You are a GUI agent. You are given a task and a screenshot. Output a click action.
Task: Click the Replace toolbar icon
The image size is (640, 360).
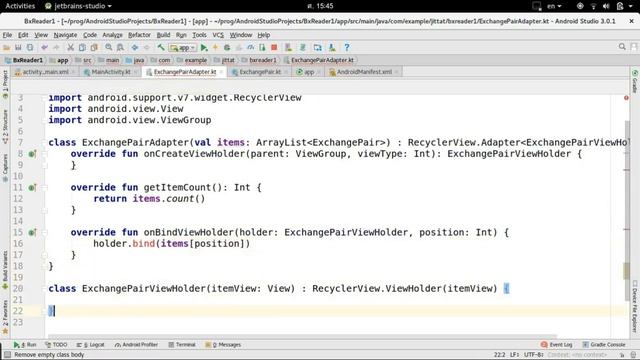coord(120,47)
